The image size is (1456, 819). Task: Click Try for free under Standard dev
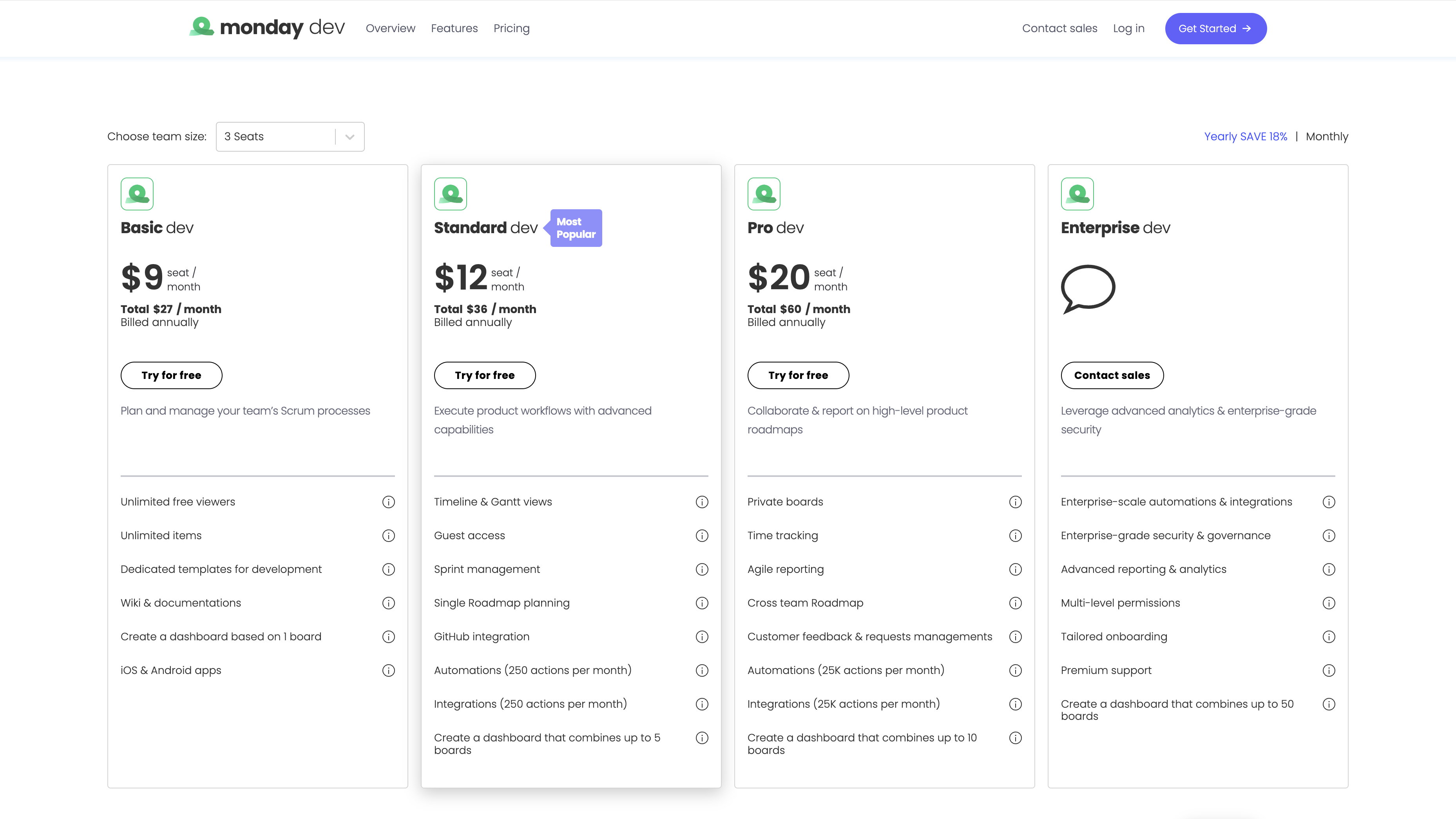[484, 375]
